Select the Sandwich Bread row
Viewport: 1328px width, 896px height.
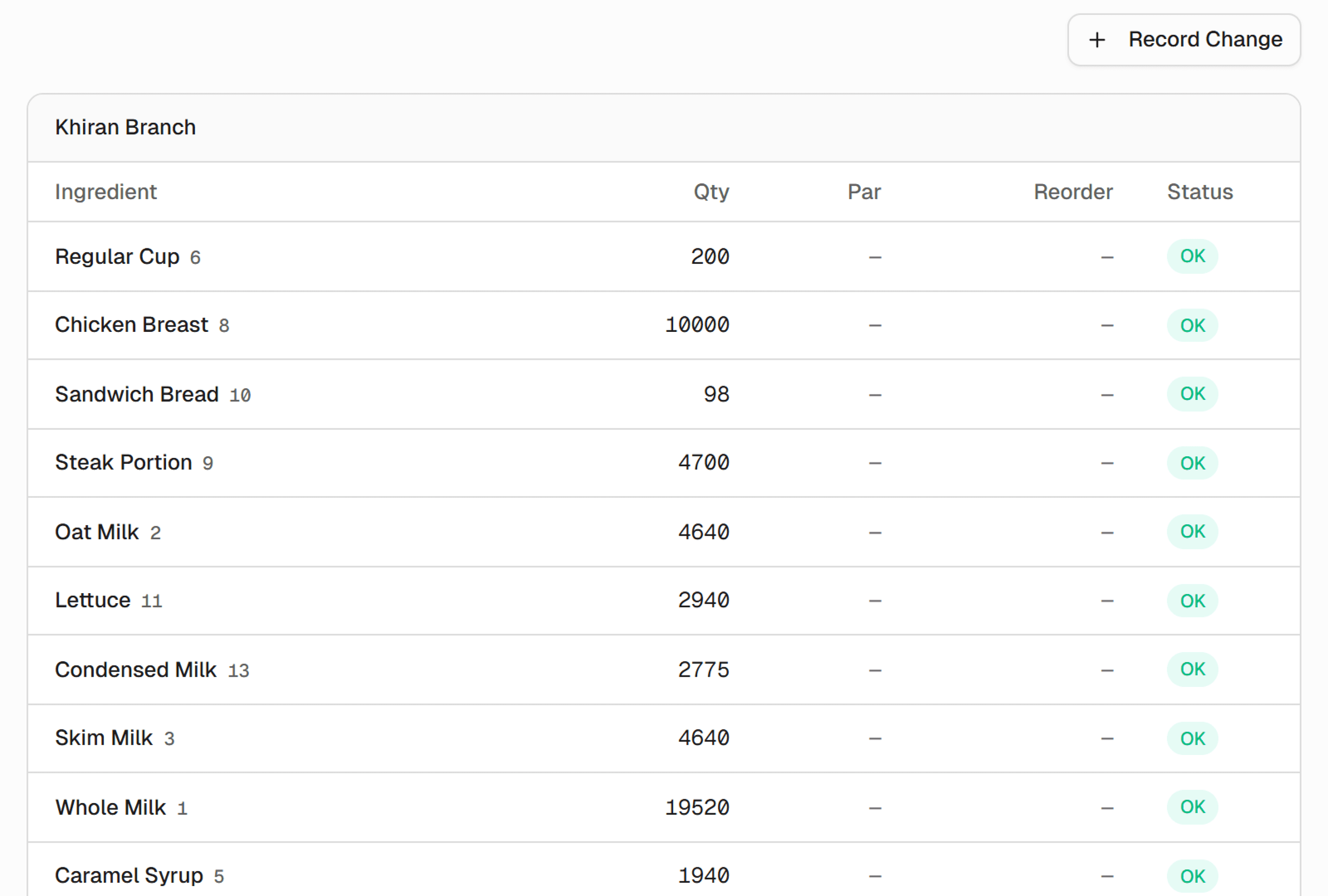137,395
